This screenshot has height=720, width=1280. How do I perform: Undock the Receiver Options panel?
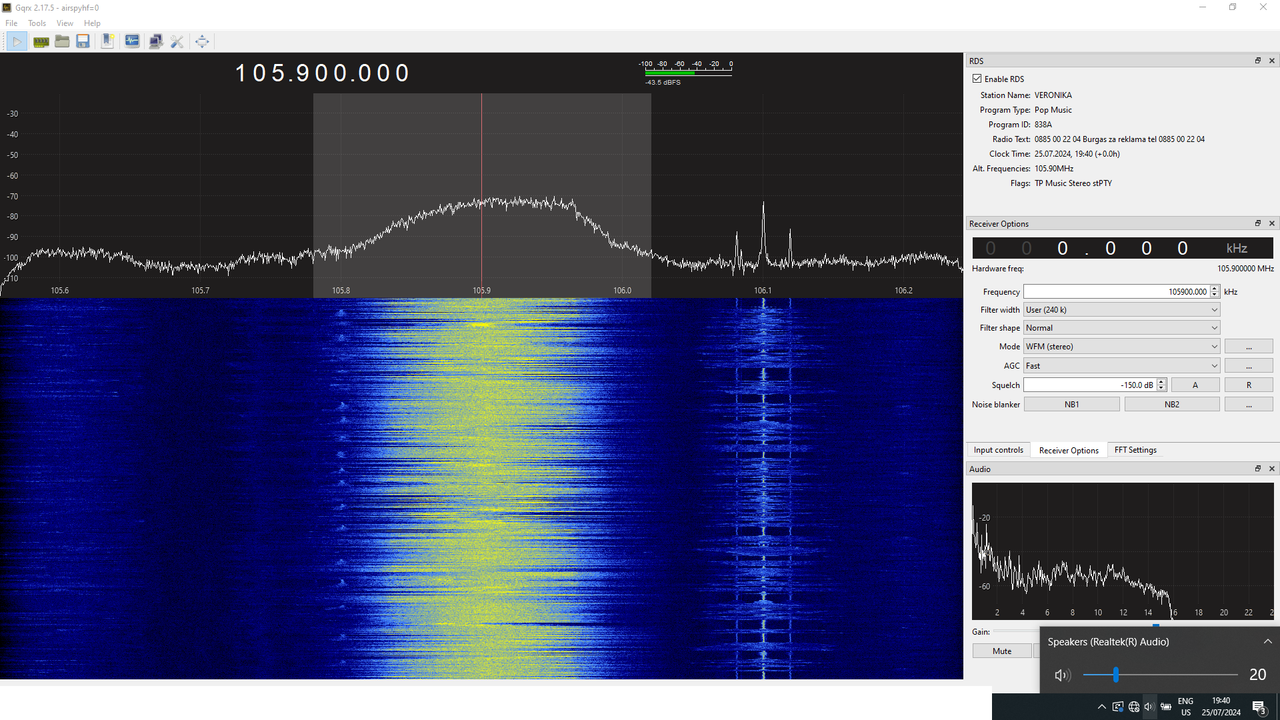click(1258, 223)
